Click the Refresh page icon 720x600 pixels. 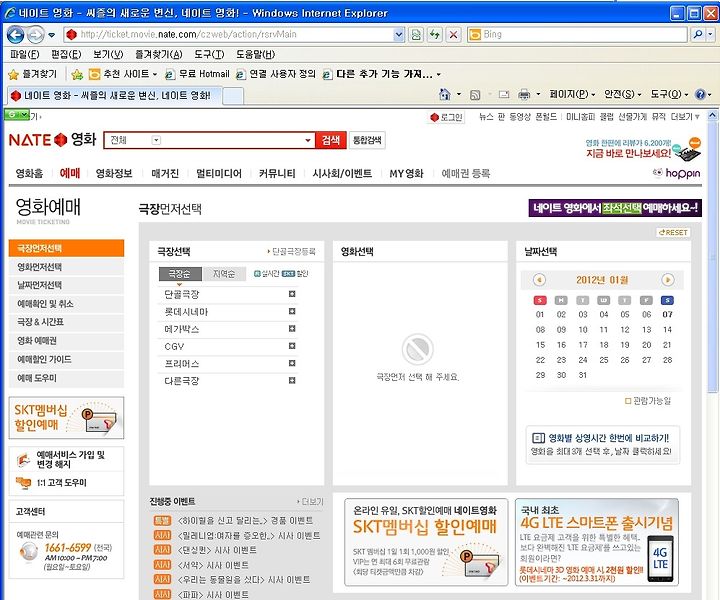coord(434,34)
